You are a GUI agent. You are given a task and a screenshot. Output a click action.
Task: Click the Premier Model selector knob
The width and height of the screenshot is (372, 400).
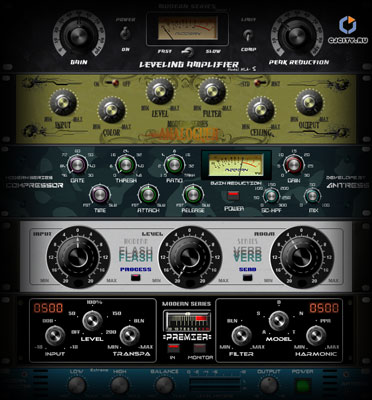click(279, 321)
